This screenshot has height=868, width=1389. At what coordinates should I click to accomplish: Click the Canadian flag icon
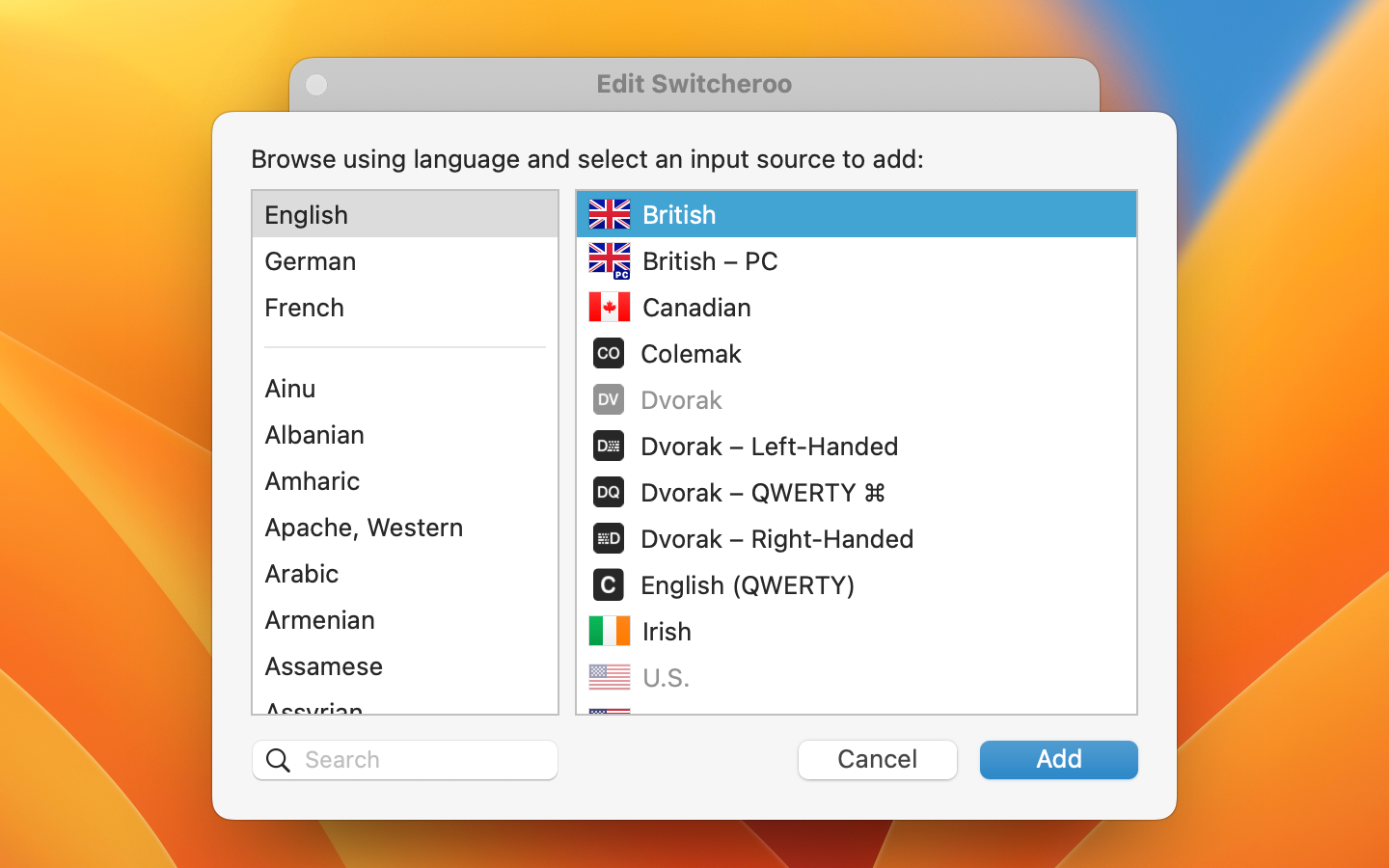(610, 307)
